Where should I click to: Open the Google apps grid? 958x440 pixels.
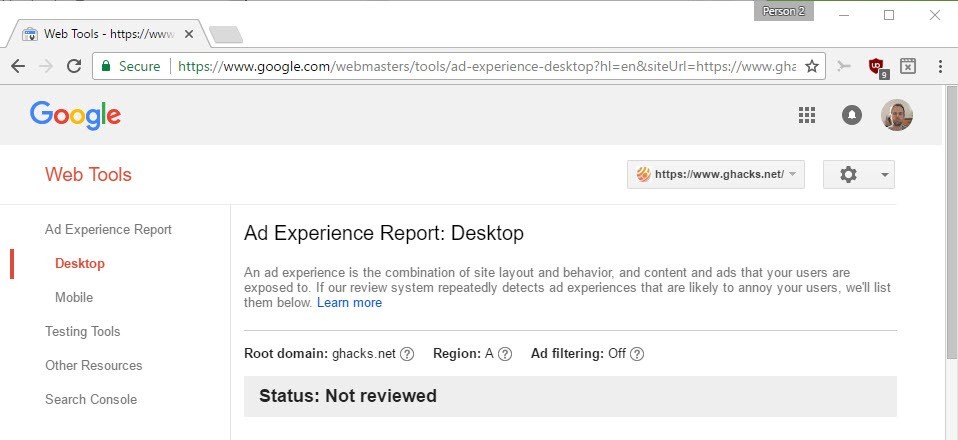pyautogui.click(x=807, y=115)
